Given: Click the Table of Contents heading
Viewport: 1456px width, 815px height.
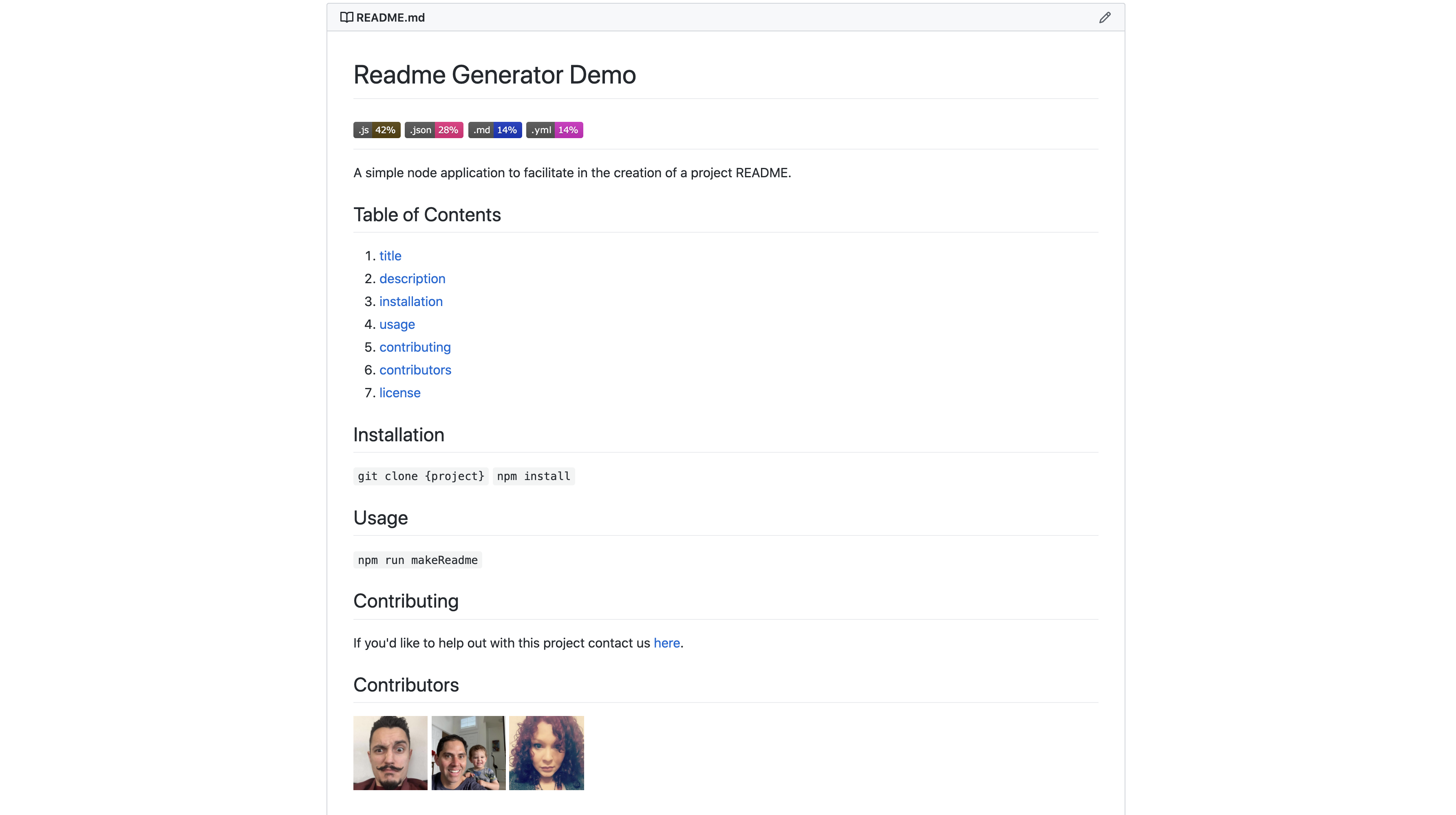Looking at the screenshot, I should click(x=427, y=215).
